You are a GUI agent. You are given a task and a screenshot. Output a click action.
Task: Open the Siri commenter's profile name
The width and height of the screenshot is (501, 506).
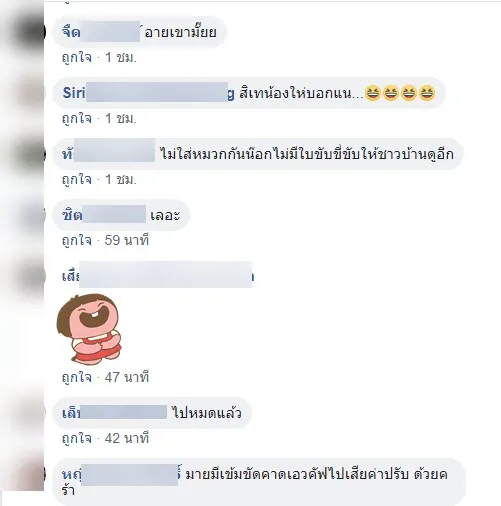pyautogui.click(x=148, y=92)
